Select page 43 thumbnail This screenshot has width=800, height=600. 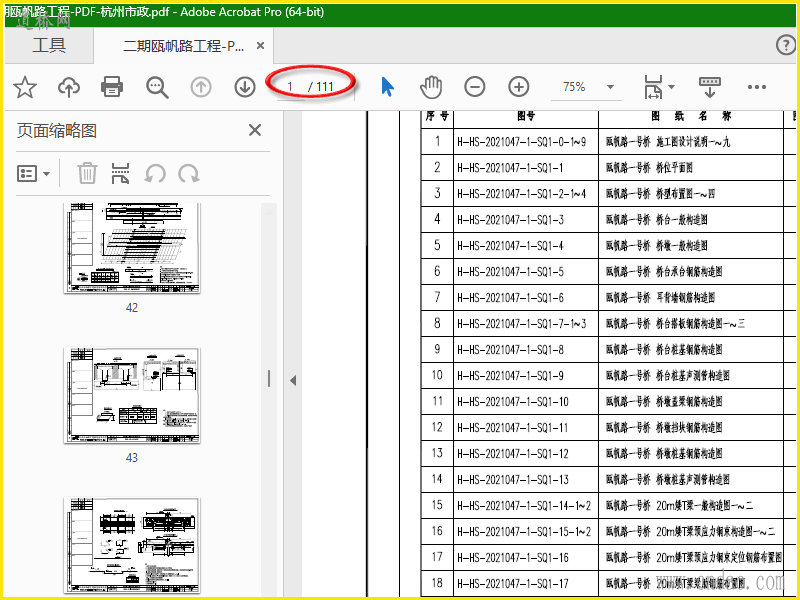132,395
